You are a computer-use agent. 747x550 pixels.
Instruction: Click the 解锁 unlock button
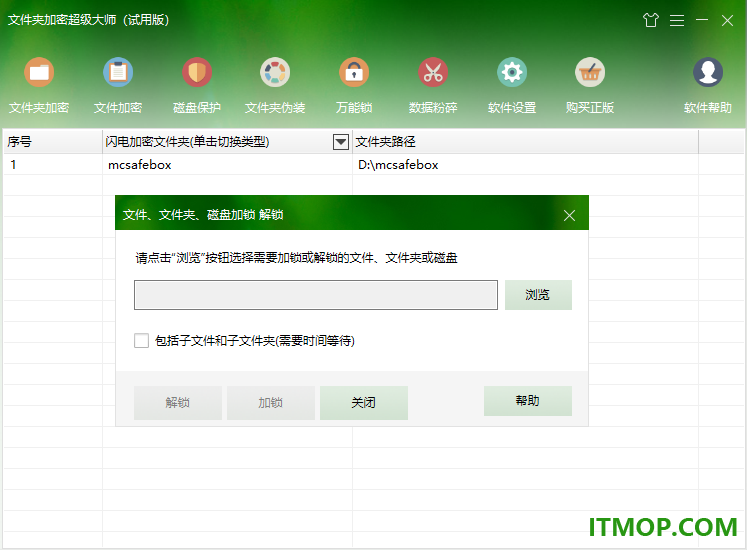click(178, 403)
